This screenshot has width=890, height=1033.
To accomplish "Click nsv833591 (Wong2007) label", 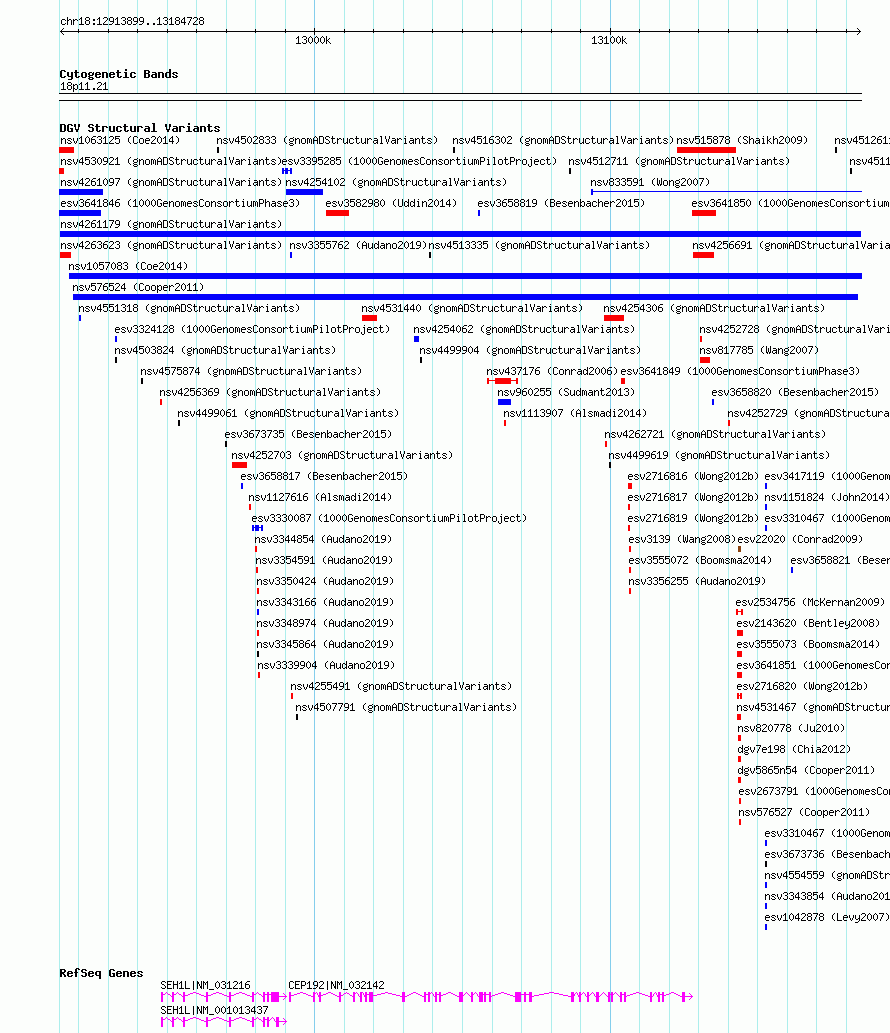I will [650, 182].
